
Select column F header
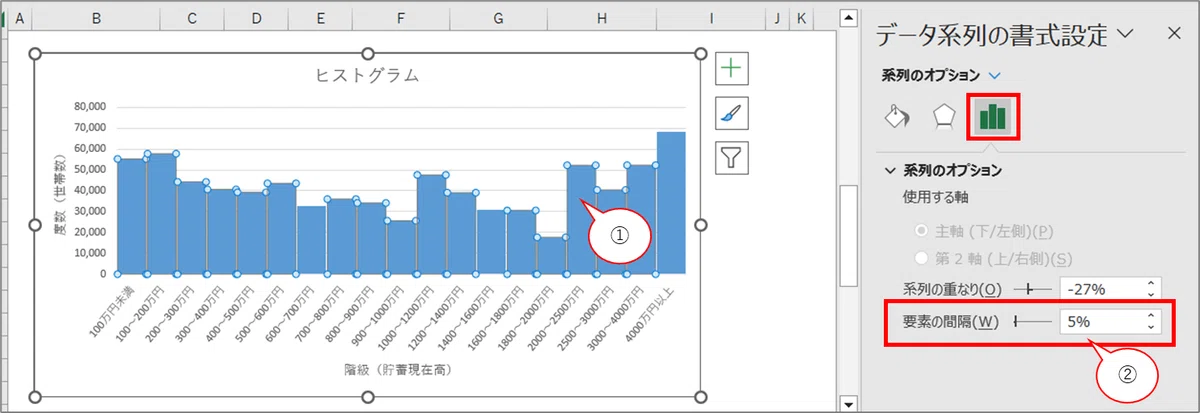401,18
